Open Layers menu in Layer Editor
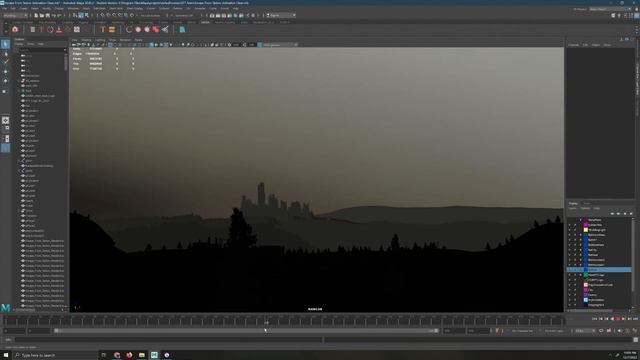 (573, 209)
